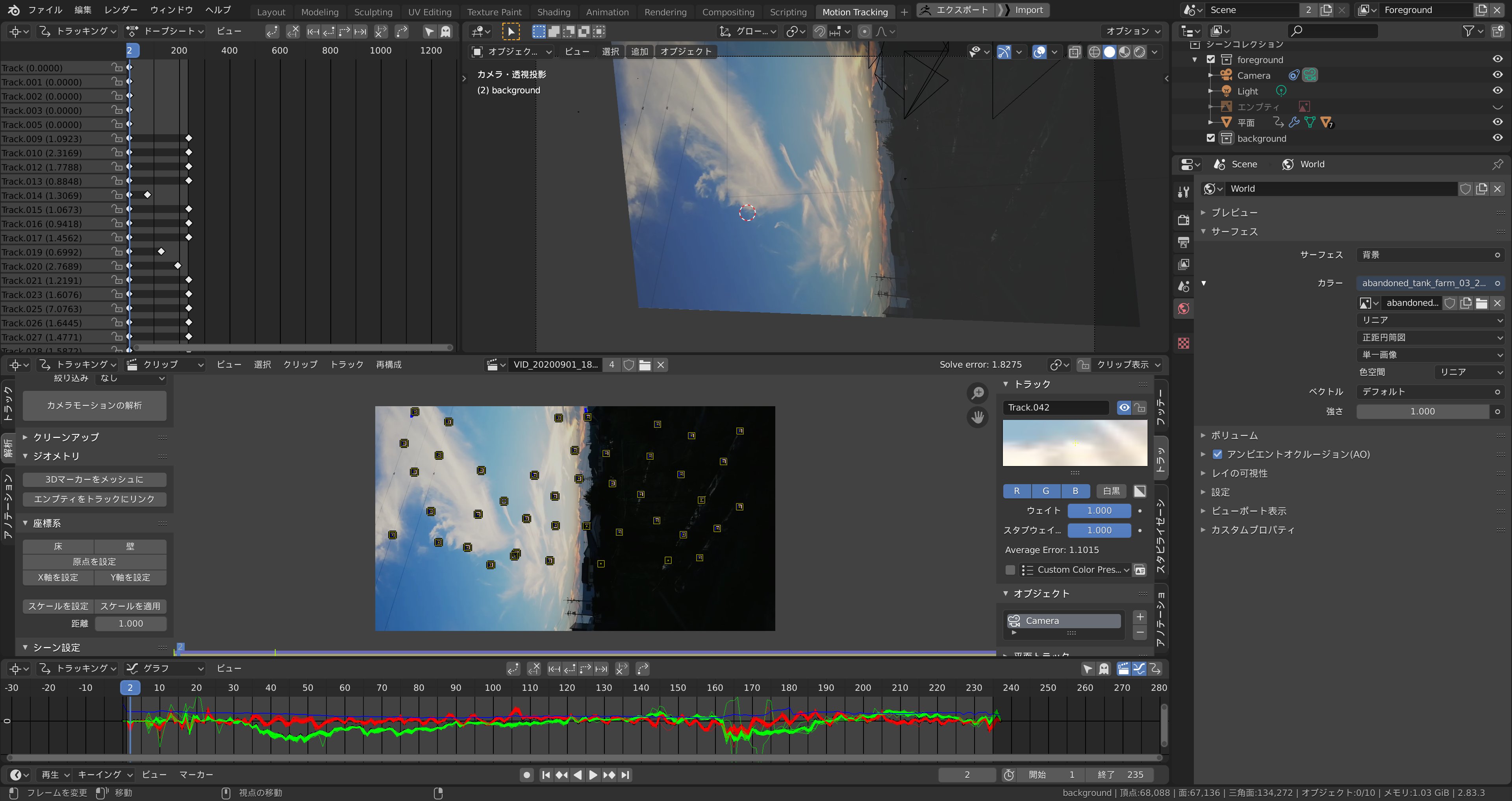Open the World properties tab icon
Viewport: 1512px width, 801px height.
tap(1183, 309)
